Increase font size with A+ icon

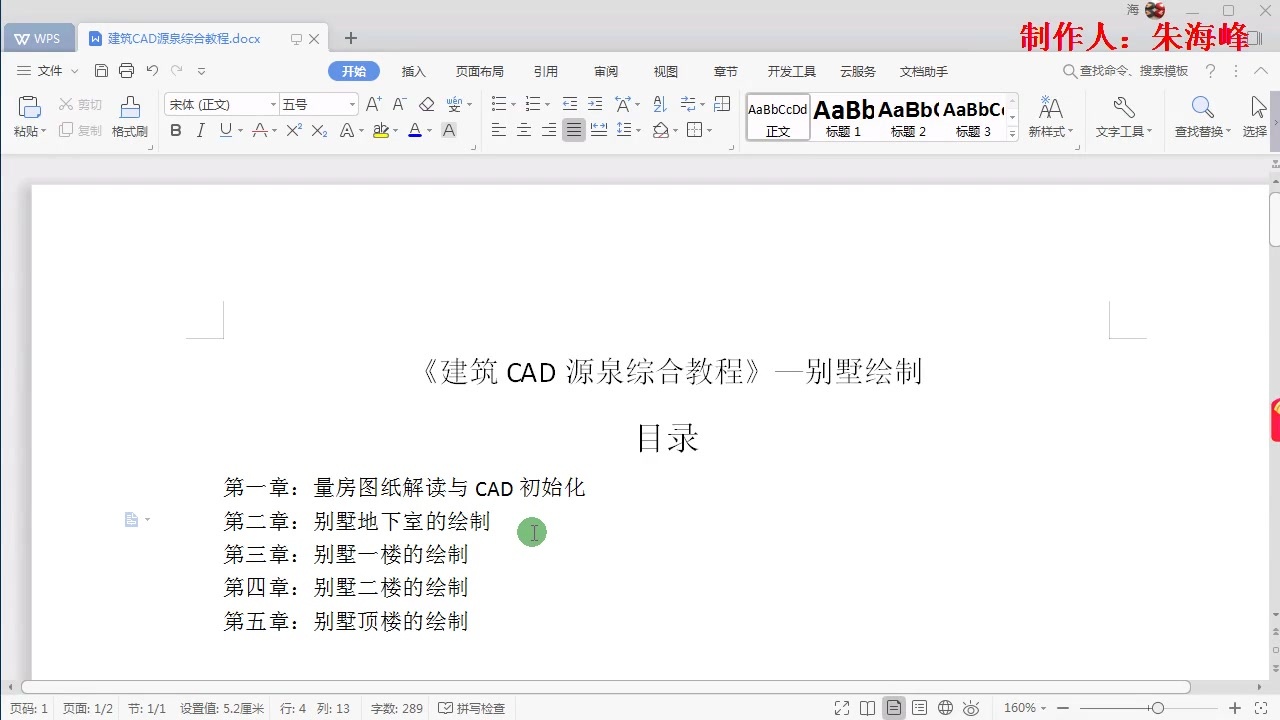(x=373, y=104)
